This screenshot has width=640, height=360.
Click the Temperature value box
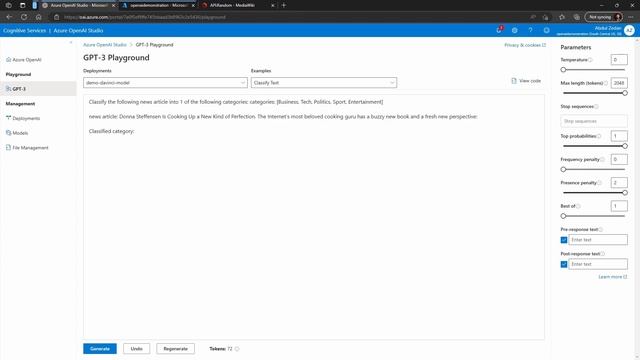point(619,60)
